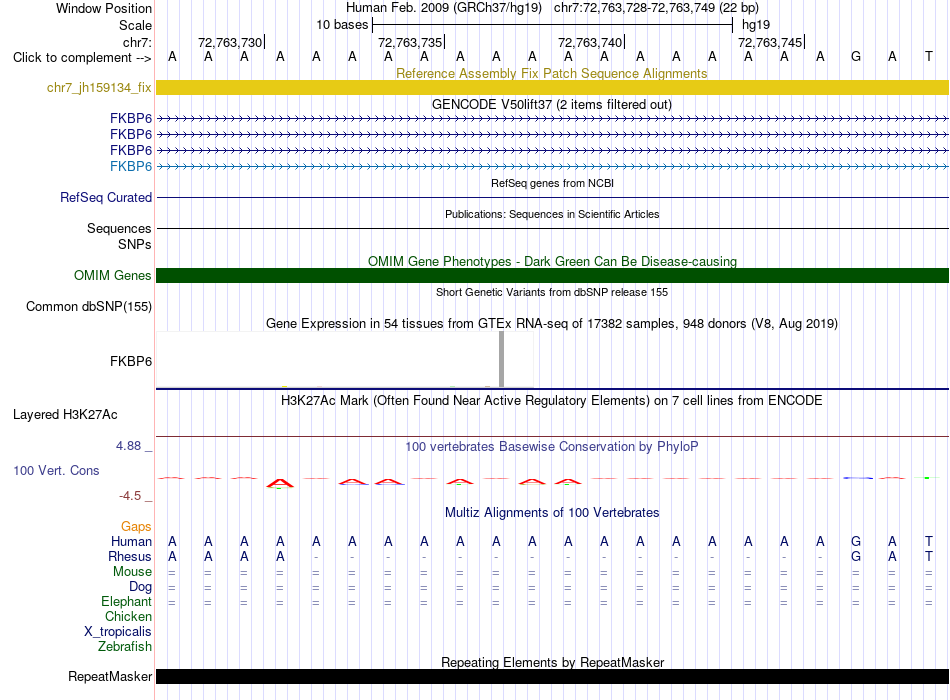Click the 'OMIM Genes' track label
950x700 pixels.
pyautogui.click(x=113, y=275)
